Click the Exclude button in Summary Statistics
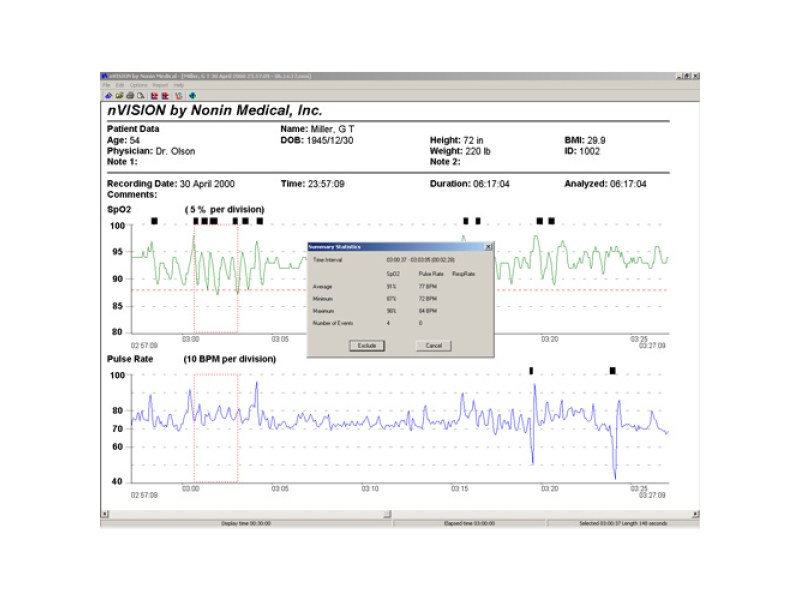The width and height of the screenshot is (800, 600). coord(367,346)
